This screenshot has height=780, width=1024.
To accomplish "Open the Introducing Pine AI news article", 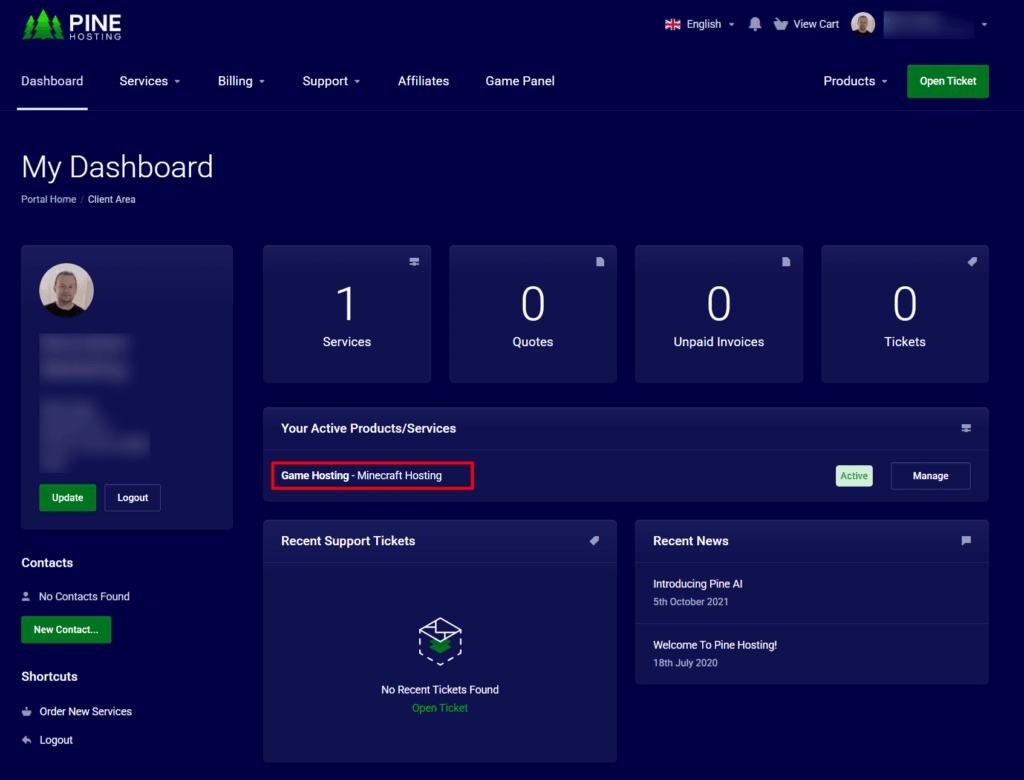I will 697,583.
